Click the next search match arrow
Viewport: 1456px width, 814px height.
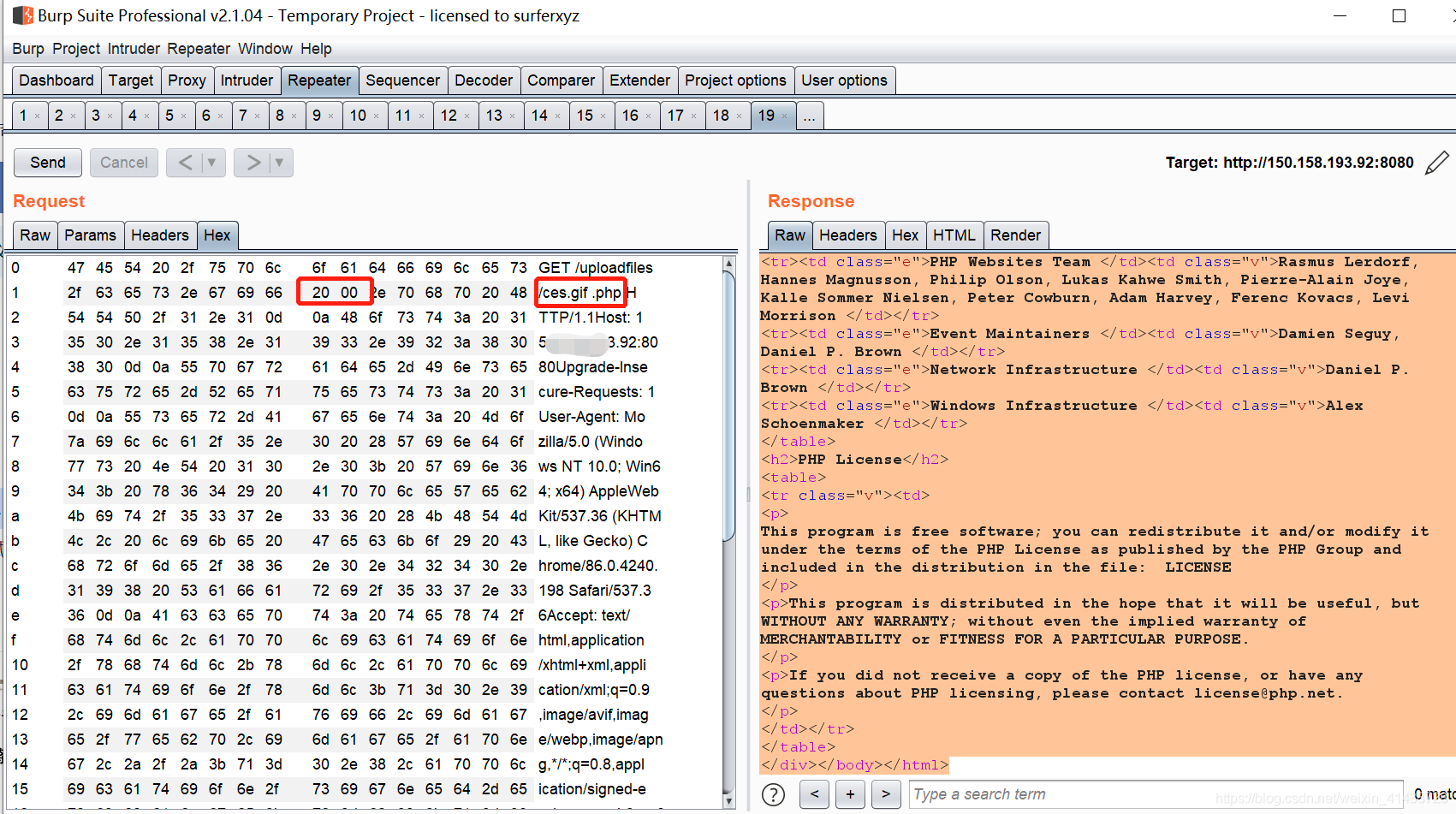pos(886,794)
